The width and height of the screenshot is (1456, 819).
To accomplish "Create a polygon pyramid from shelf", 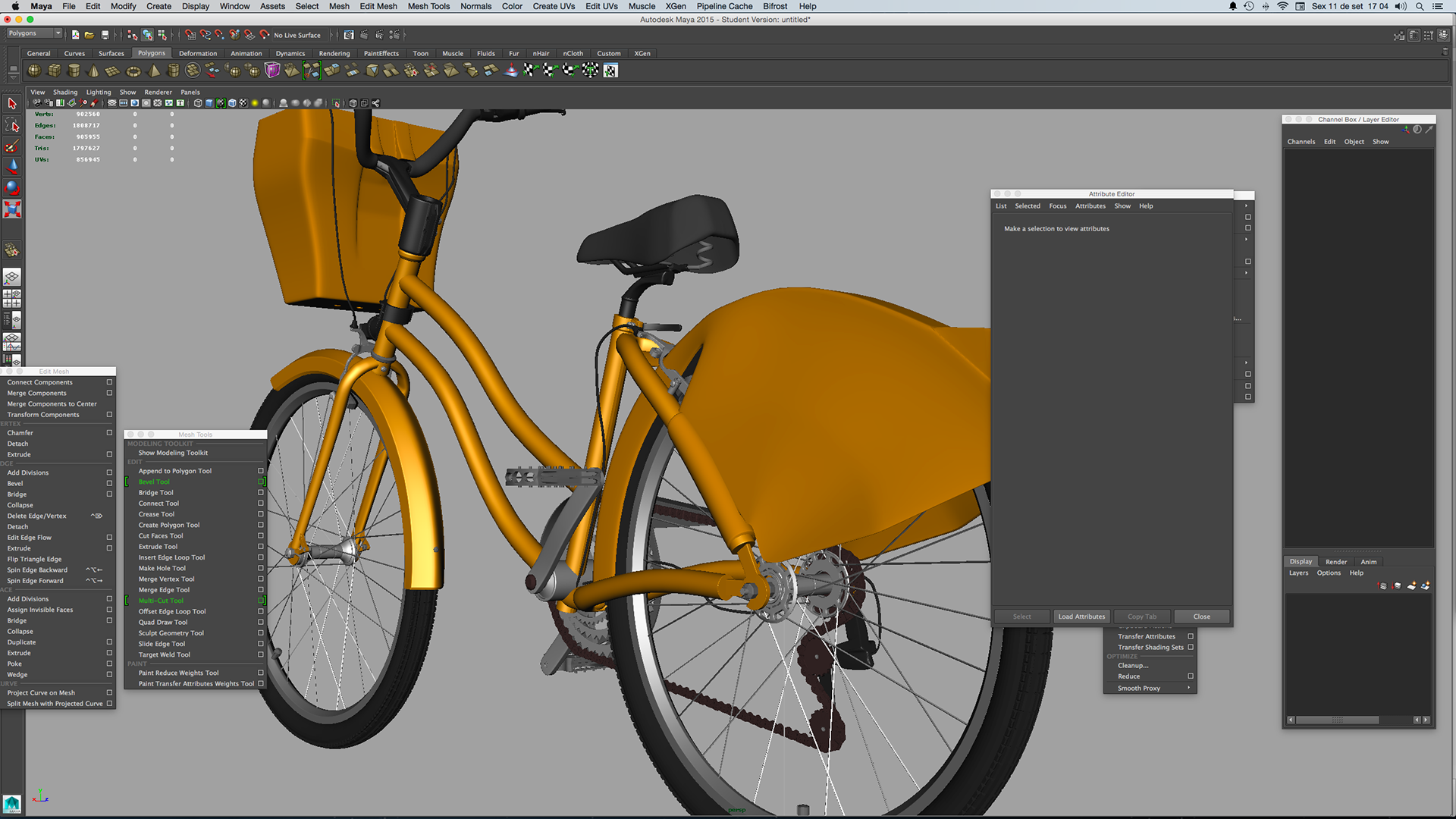I will click(153, 71).
